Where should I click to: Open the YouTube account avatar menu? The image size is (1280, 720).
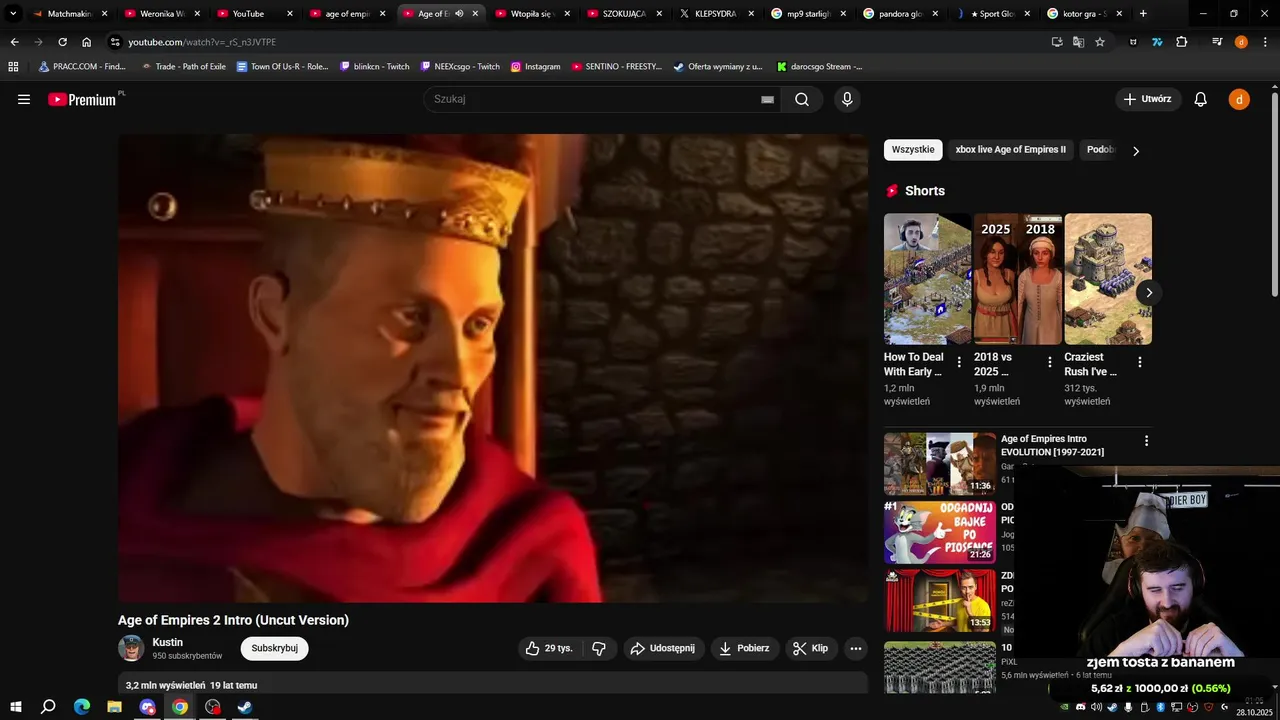click(x=1239, y=99)
